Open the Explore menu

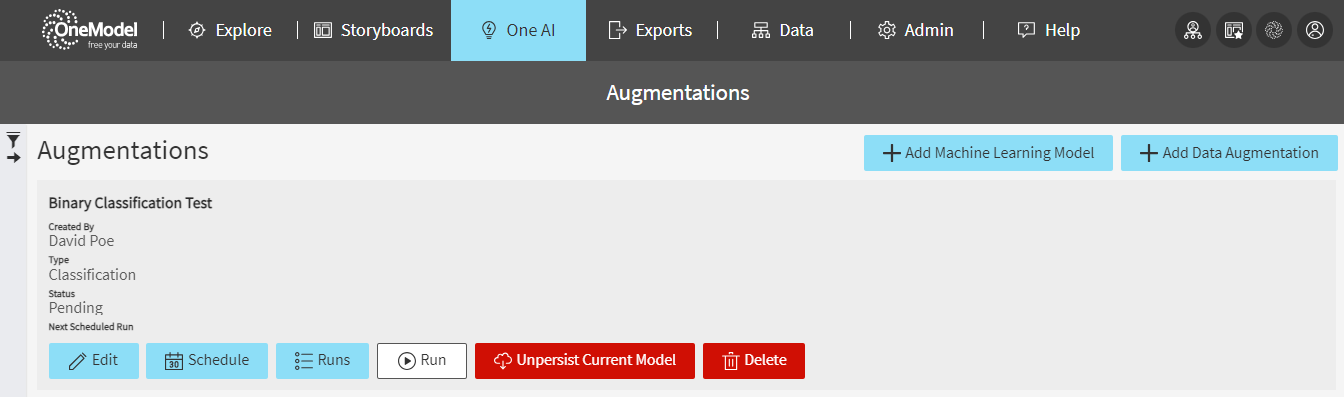[230, 30]
